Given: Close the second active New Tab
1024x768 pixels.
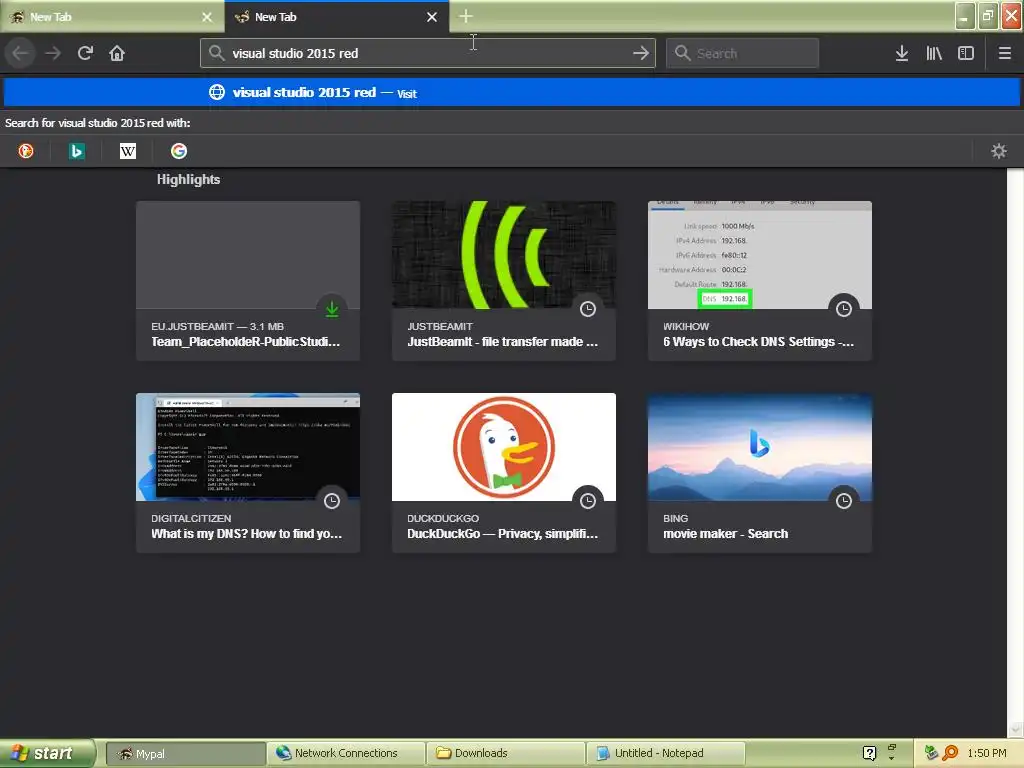Looking at the screenshot, I should [x=432, y=17].
